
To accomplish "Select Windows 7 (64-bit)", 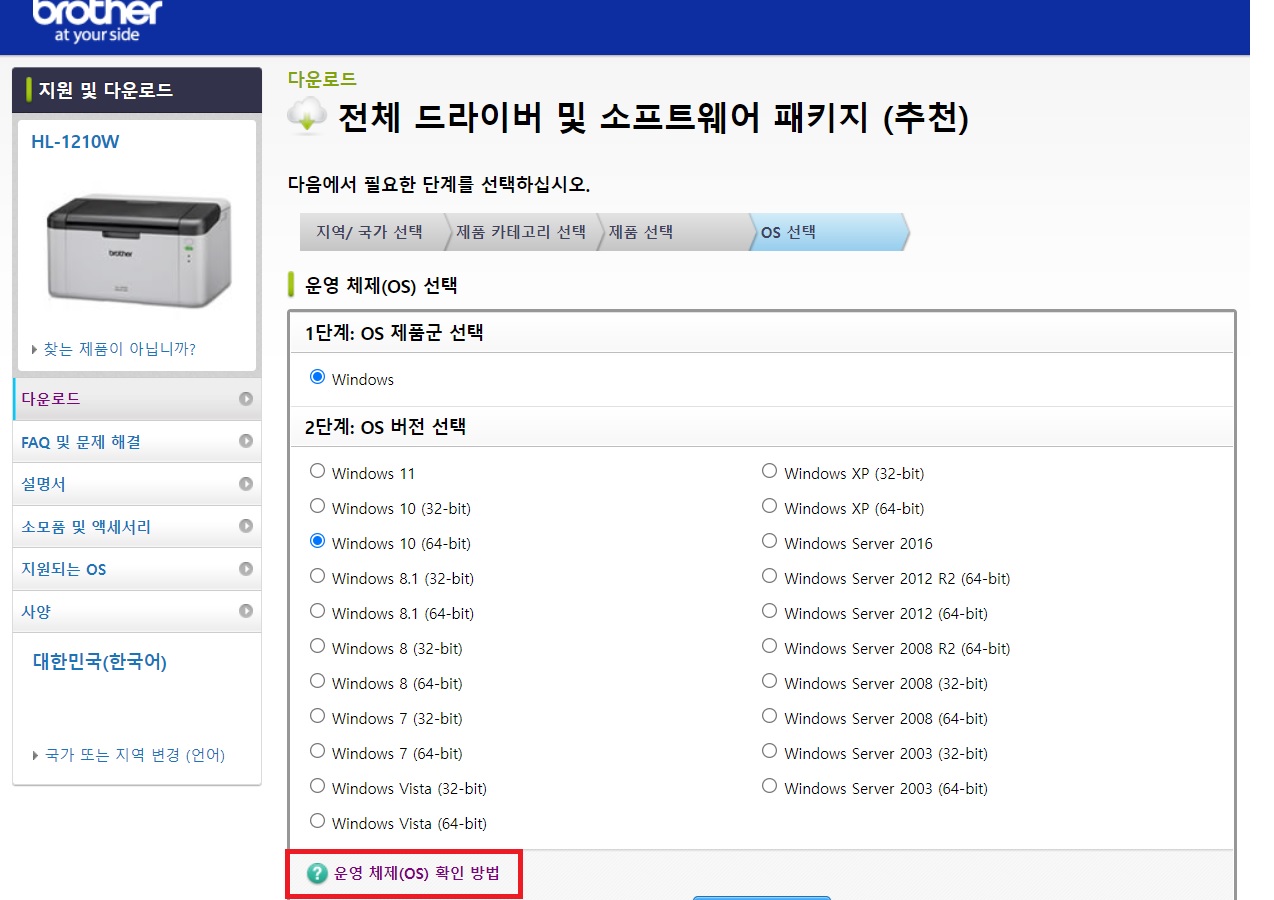I will pyautogui.click(x=317, y=751).
